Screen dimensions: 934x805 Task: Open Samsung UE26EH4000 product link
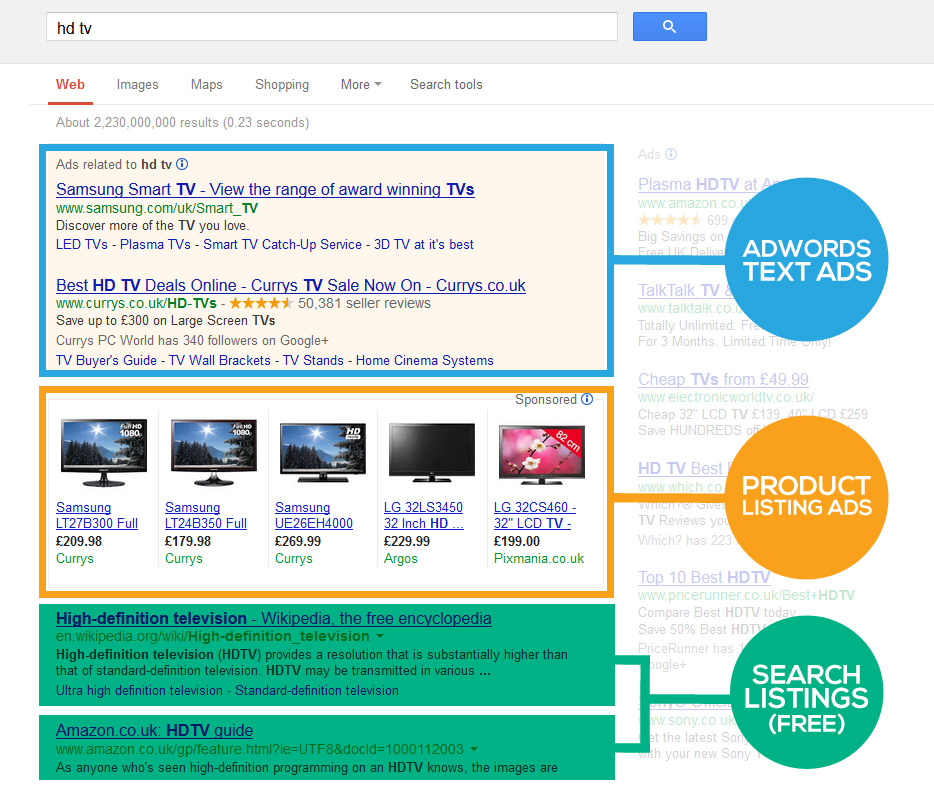(x=314, y=515)
